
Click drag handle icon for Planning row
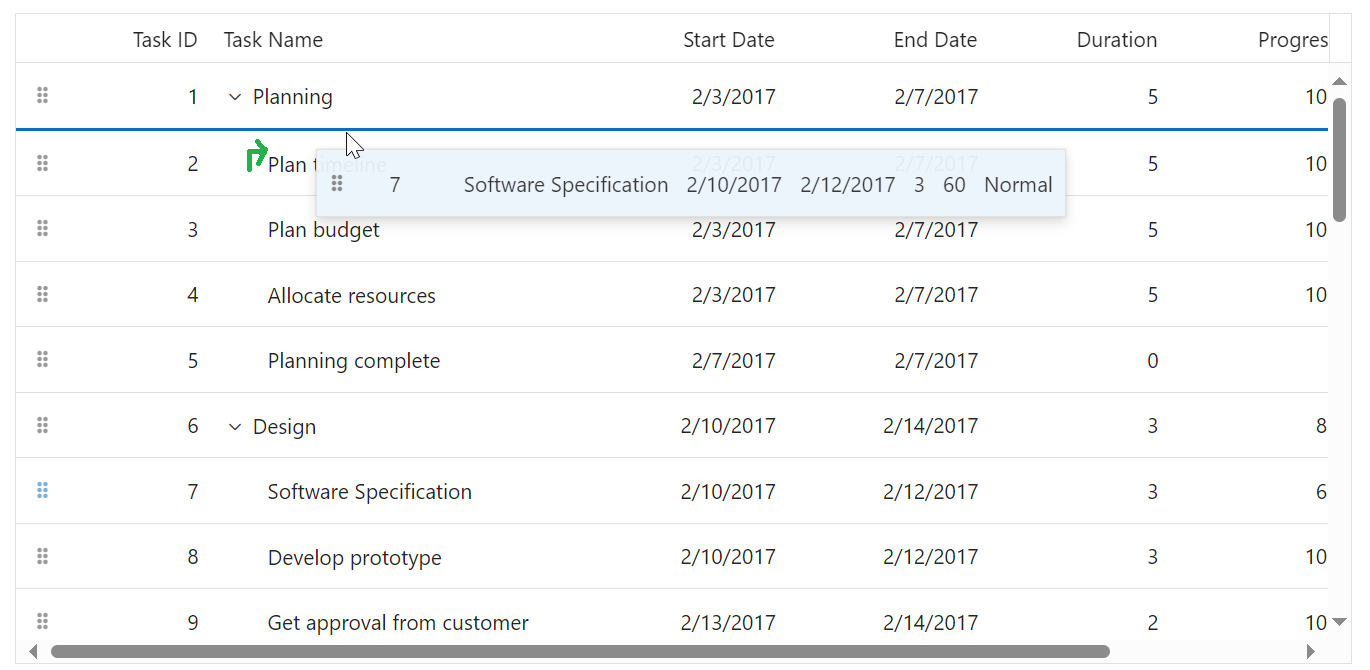point(42,96)
